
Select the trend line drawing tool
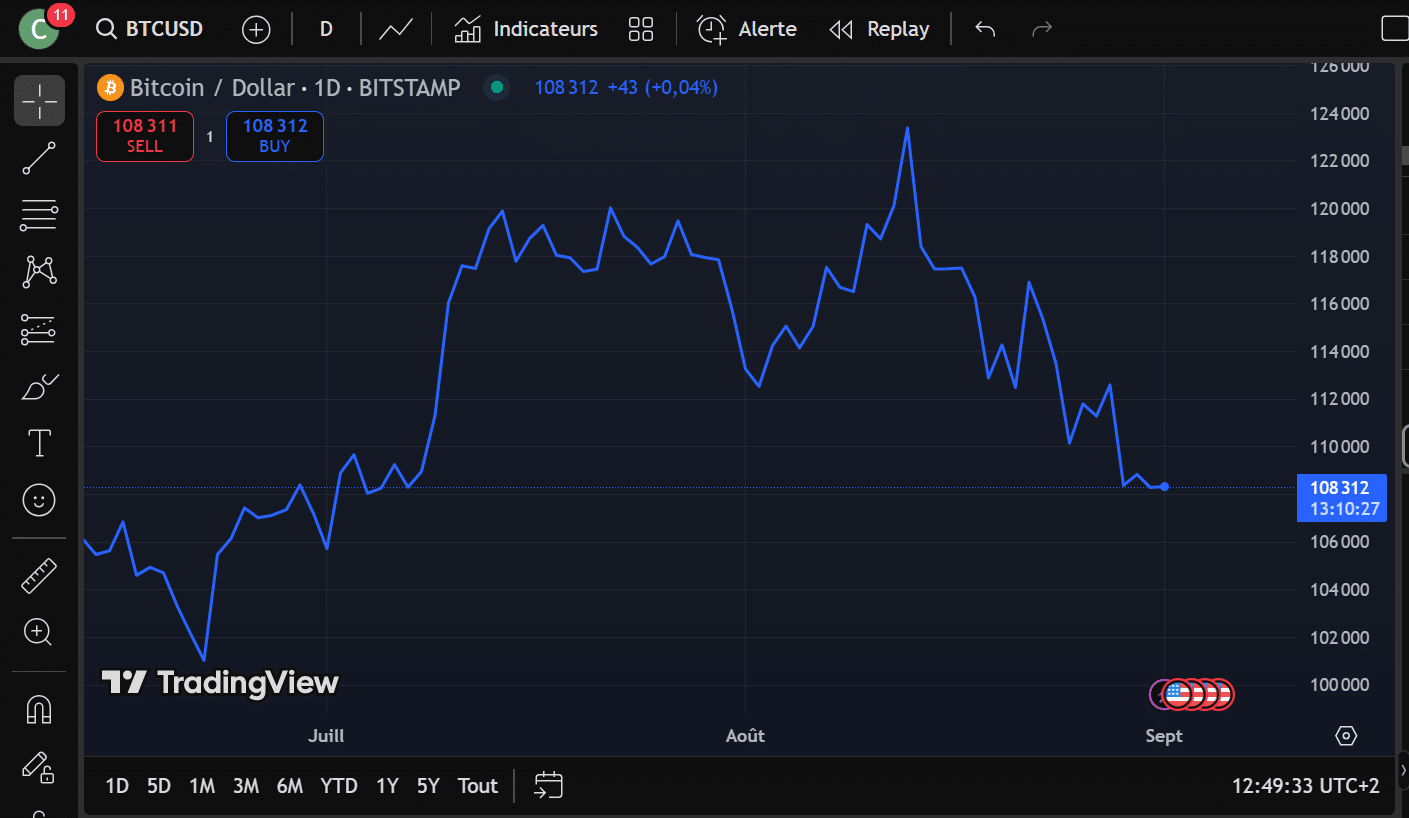[39, 158]
